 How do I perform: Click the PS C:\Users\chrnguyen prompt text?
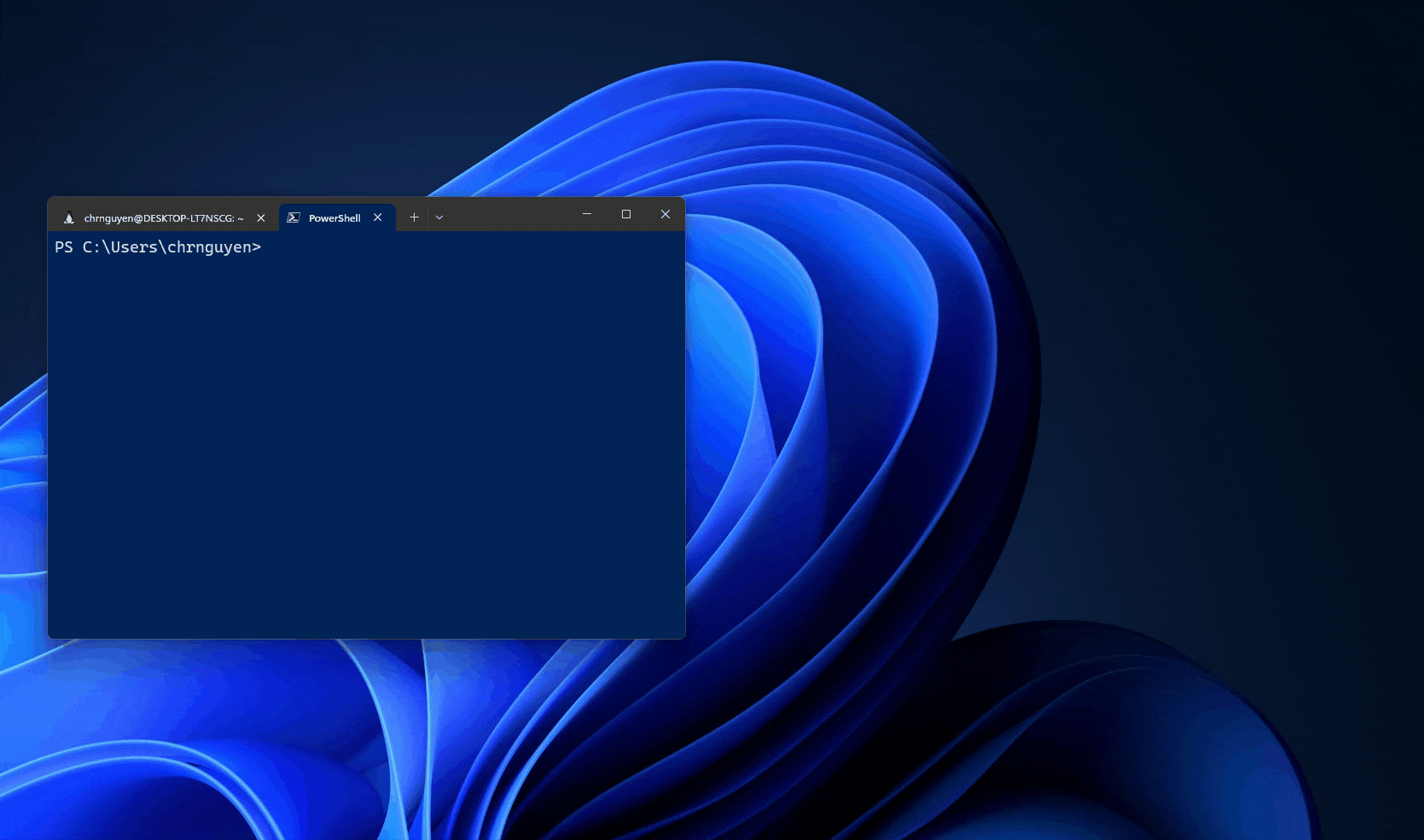[x=158, y=246]
